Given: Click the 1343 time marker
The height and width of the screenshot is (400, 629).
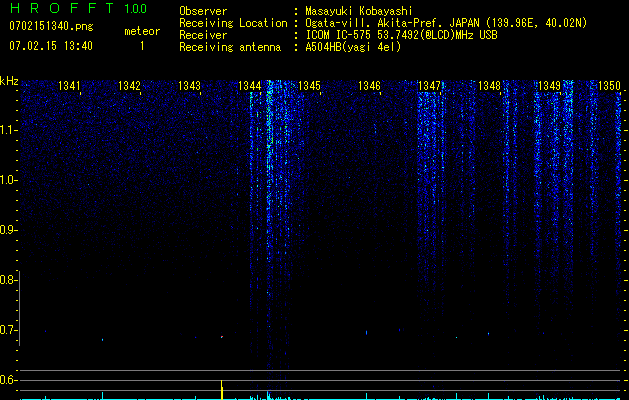Looking at the screenshot, I should click(x=189, y=86).
